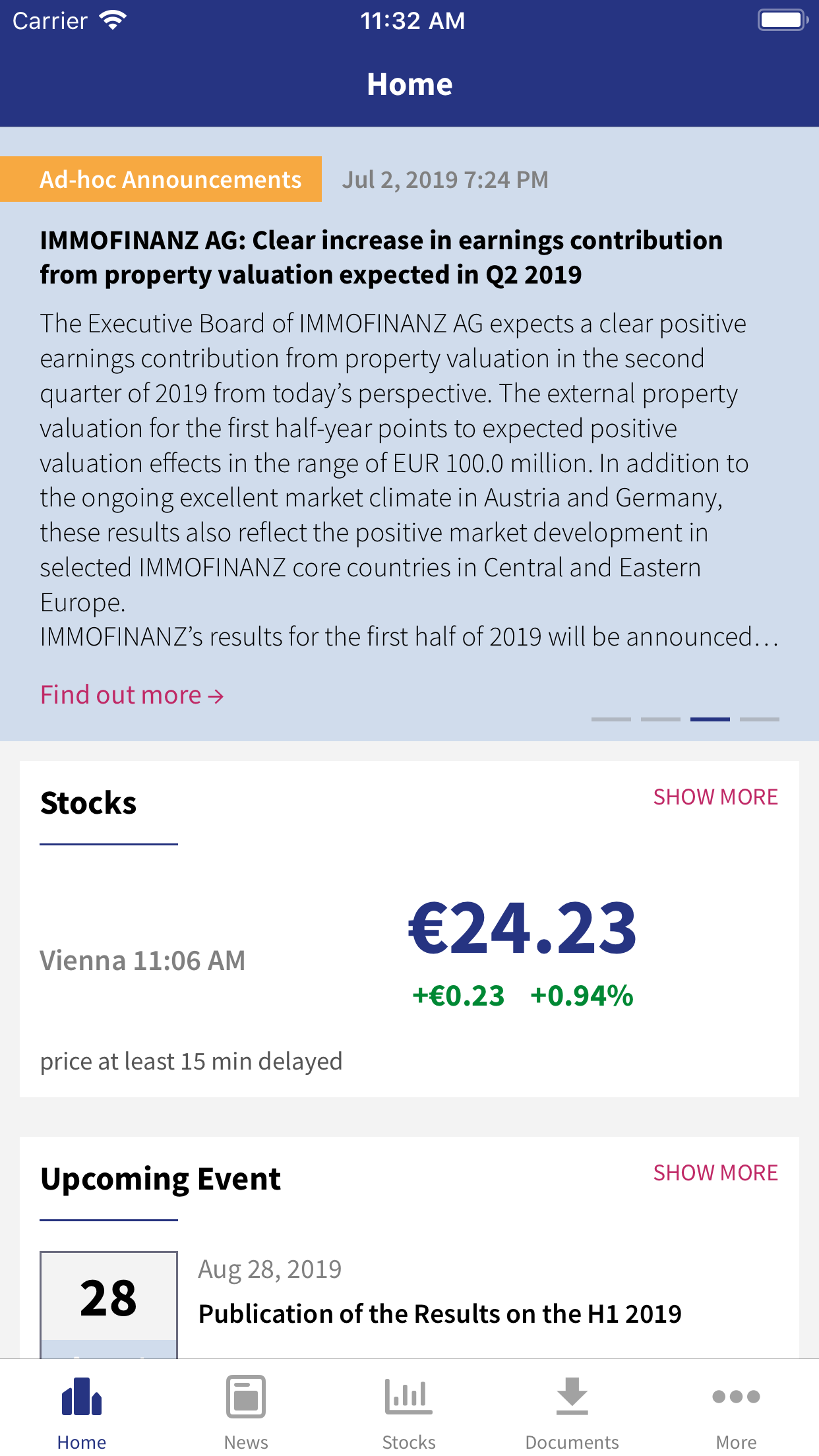
Task: Select the second carousel page indicator
Action: click(x=660, y=719)
